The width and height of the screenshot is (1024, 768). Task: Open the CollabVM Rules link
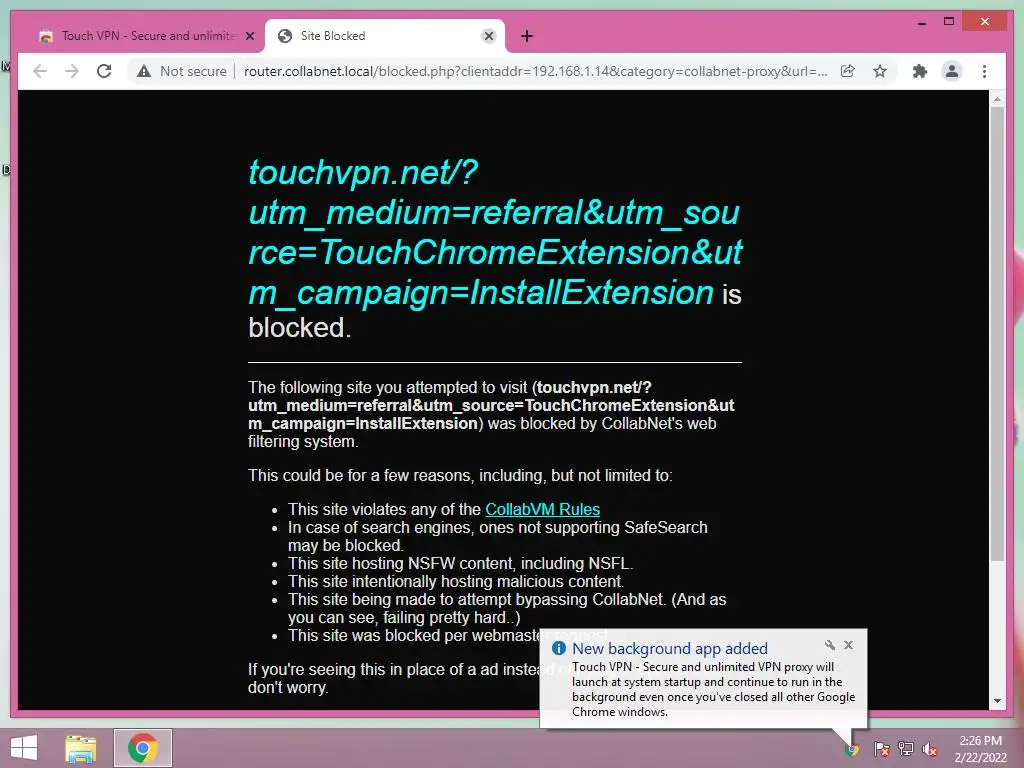[542, 509]
